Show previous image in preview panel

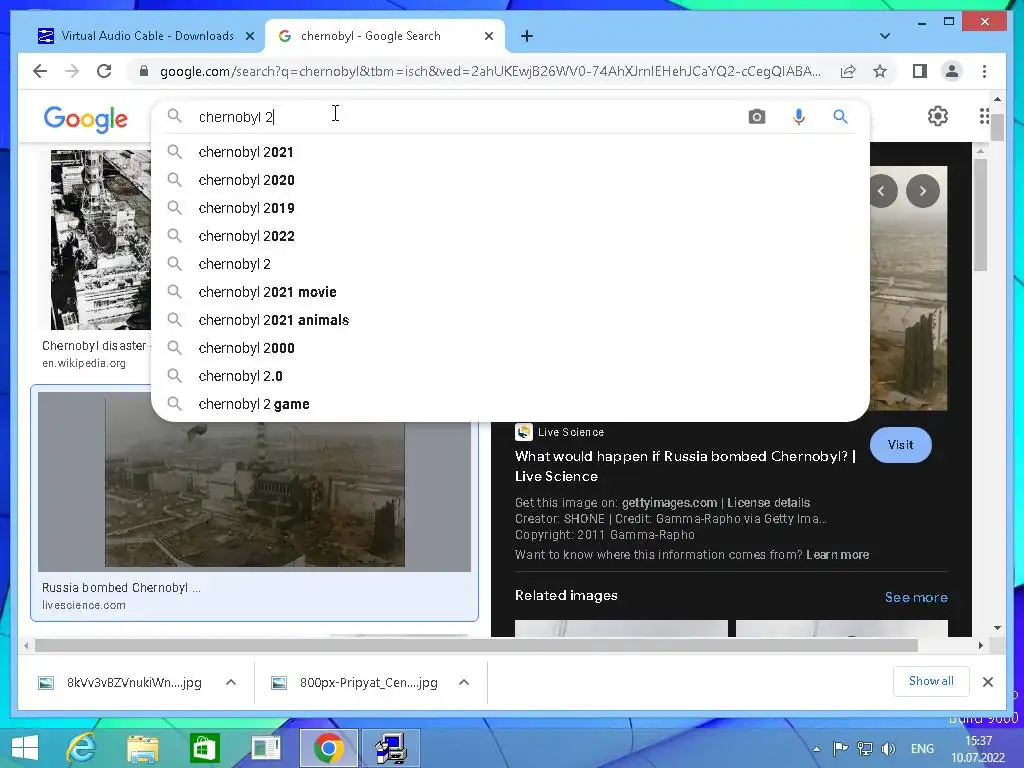pos(882,191)
